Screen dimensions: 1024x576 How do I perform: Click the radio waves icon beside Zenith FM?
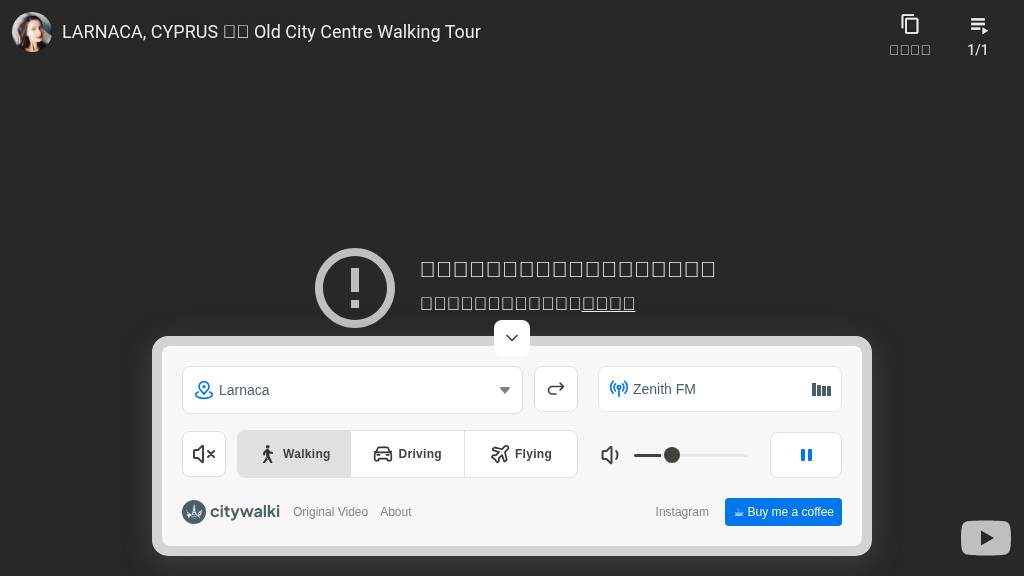coord(619,389)
